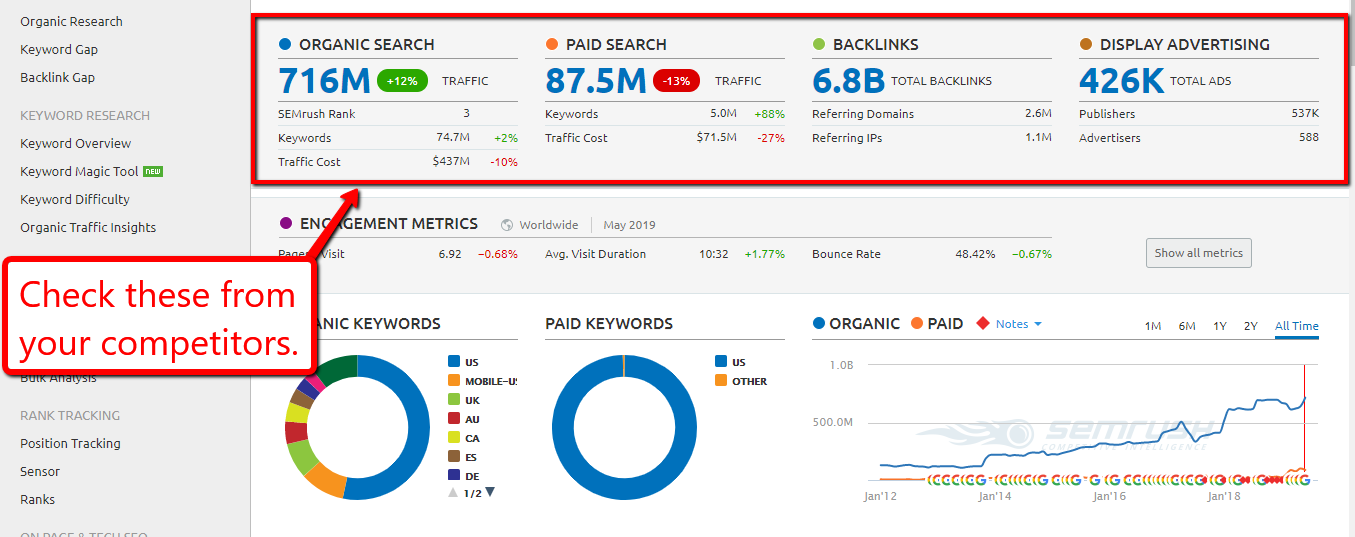Click the US legend color swatch in organic keywords
This screenshot has width=1355, height=537.
click(454, 362)
